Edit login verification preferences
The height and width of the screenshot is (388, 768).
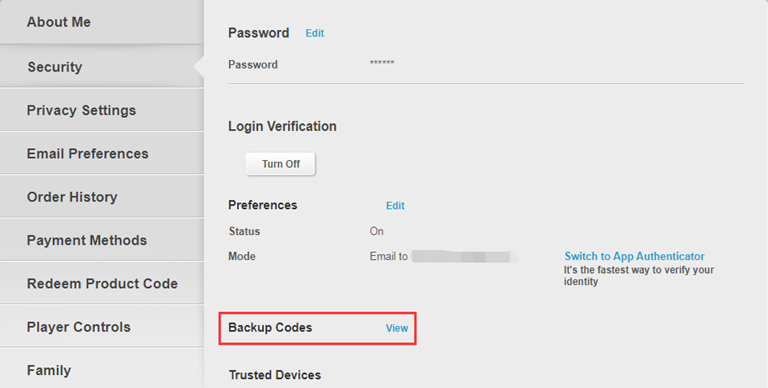pos(395,206)
